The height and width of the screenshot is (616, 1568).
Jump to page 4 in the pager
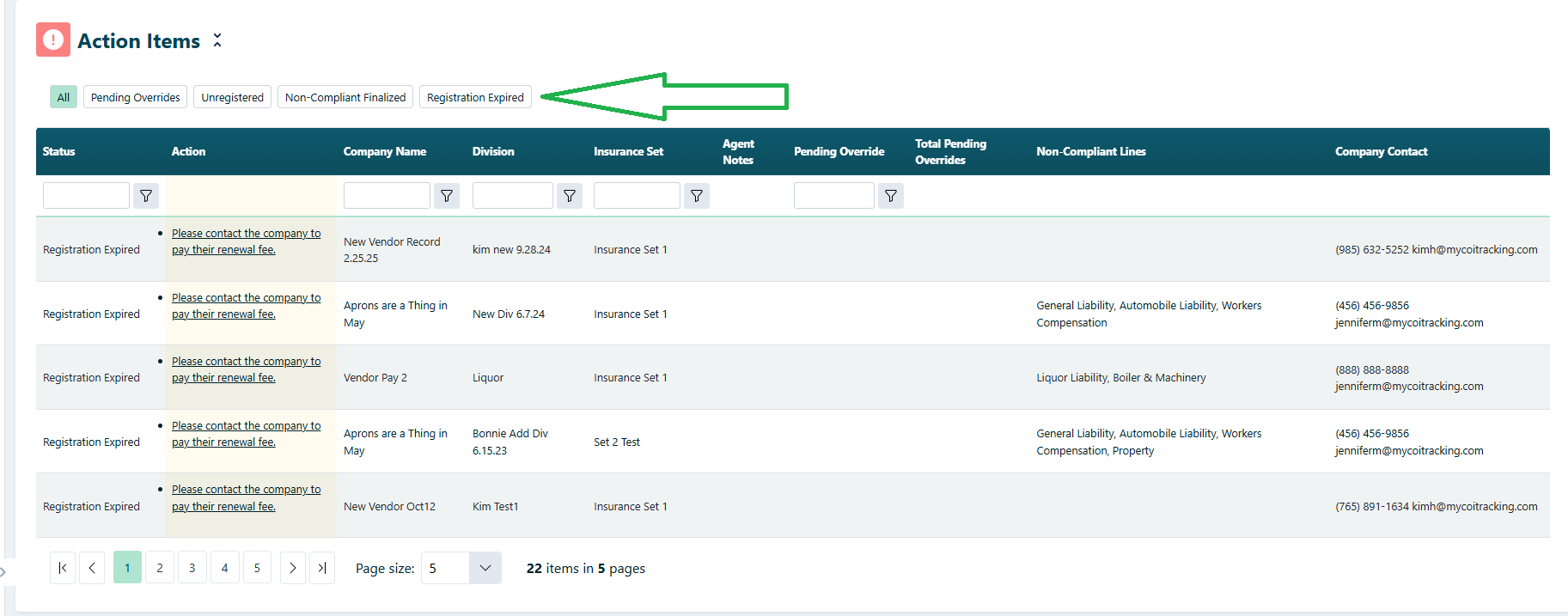224,568
